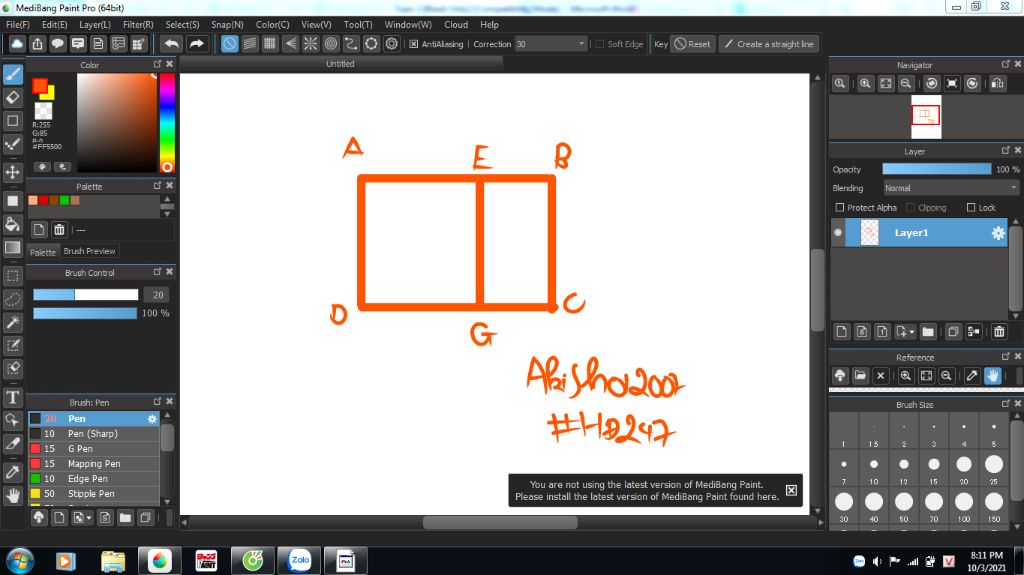Dismiss update notification with X
The width and height of the screenshot is (1024, 575).
point(791,490)
